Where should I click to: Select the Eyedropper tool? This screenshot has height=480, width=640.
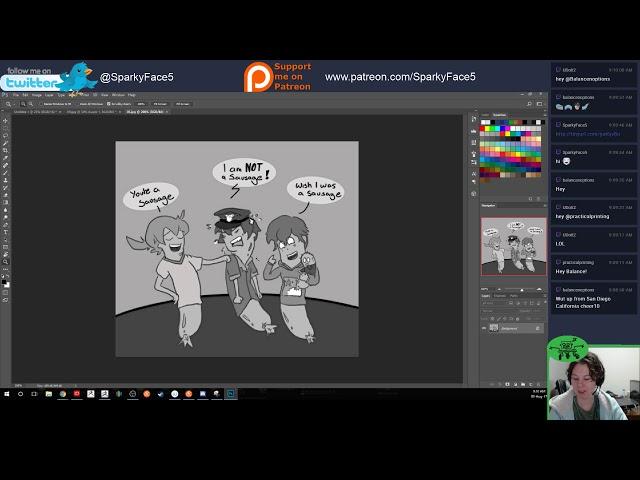point(5,158)
